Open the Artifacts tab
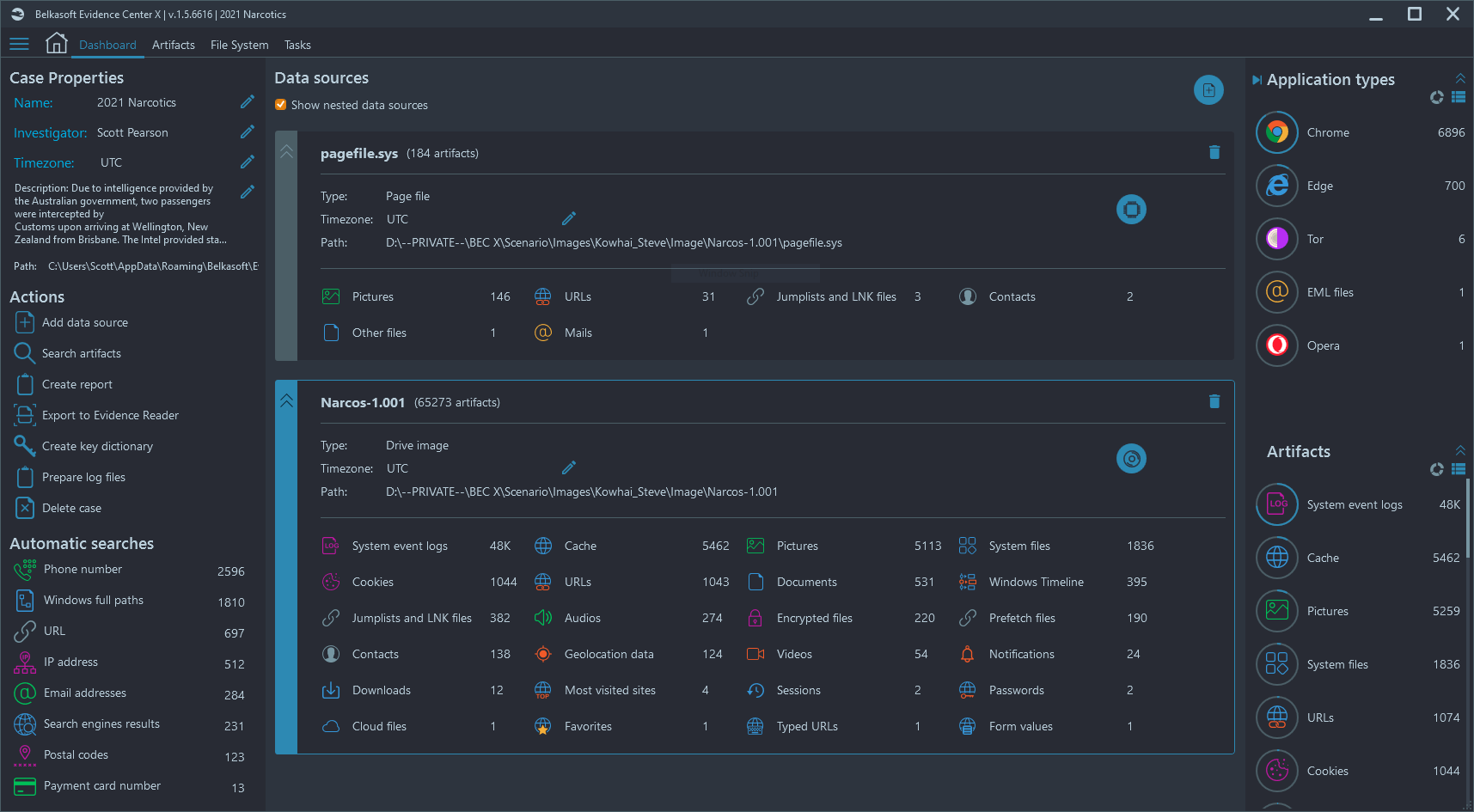 173,45
